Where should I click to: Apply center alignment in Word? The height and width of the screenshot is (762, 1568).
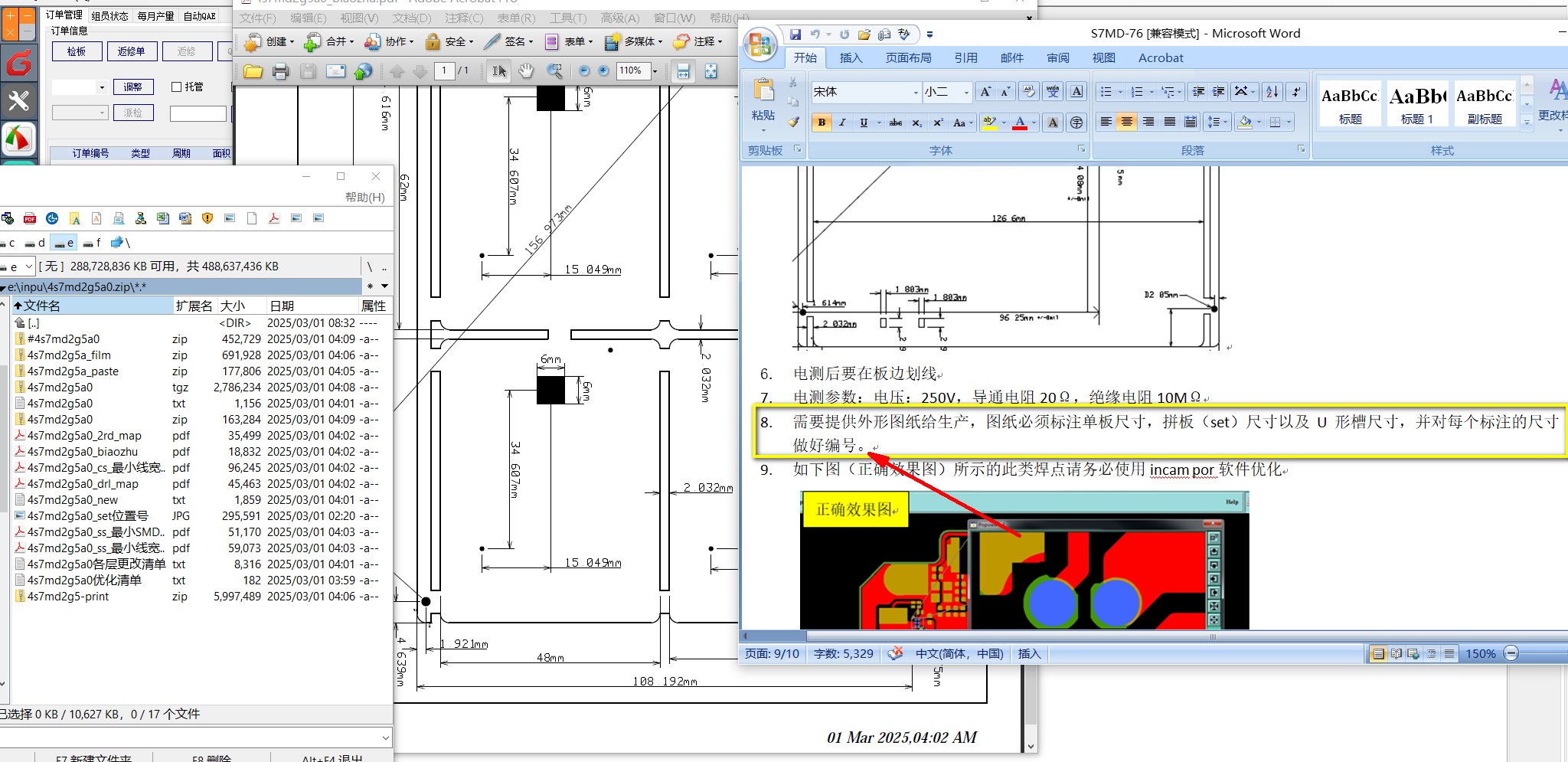point(1126,122)
